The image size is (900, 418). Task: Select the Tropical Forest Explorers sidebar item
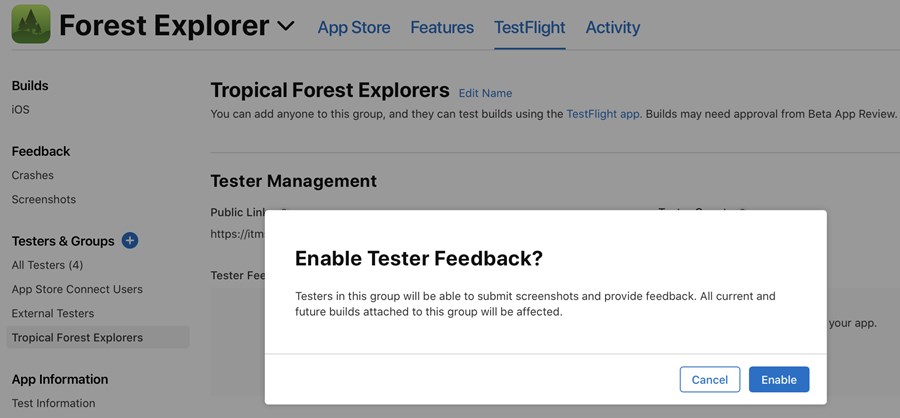[x=98, y=337]
